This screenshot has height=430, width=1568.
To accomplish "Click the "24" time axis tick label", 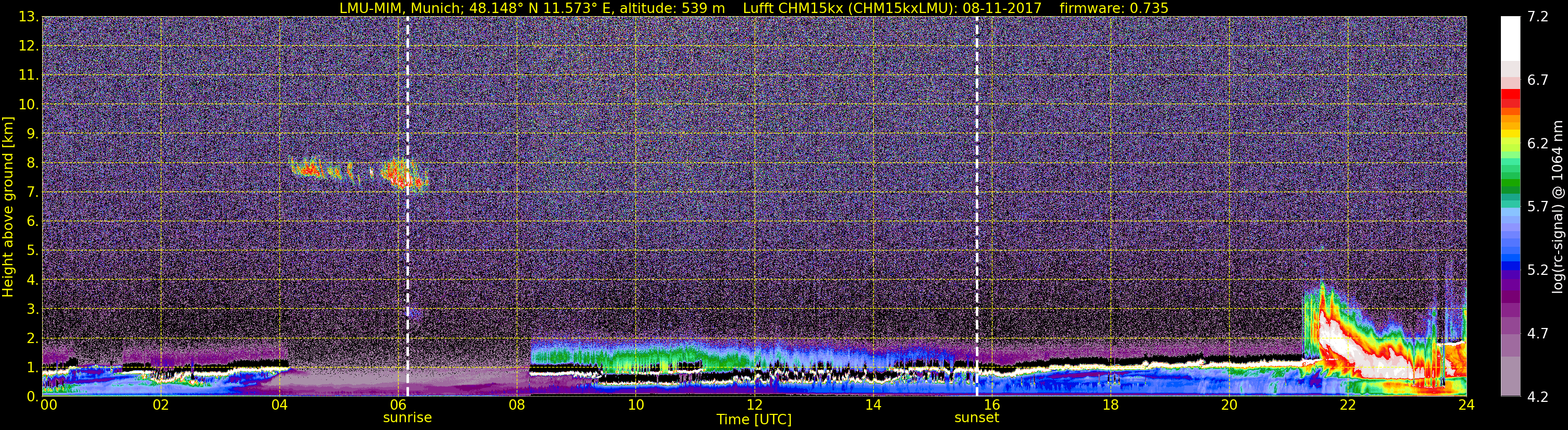I will (x=1467, y=405).
